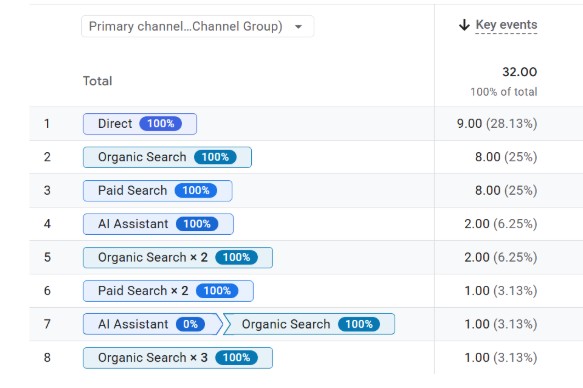Select the Paid Search × 2 chip
The width and height of the screenshot is (583, 388).
click(x=168, y=291)
